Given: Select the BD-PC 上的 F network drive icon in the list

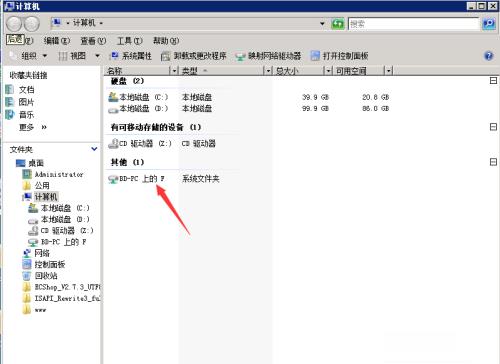Looking at the screenshot, I should 113,179.
